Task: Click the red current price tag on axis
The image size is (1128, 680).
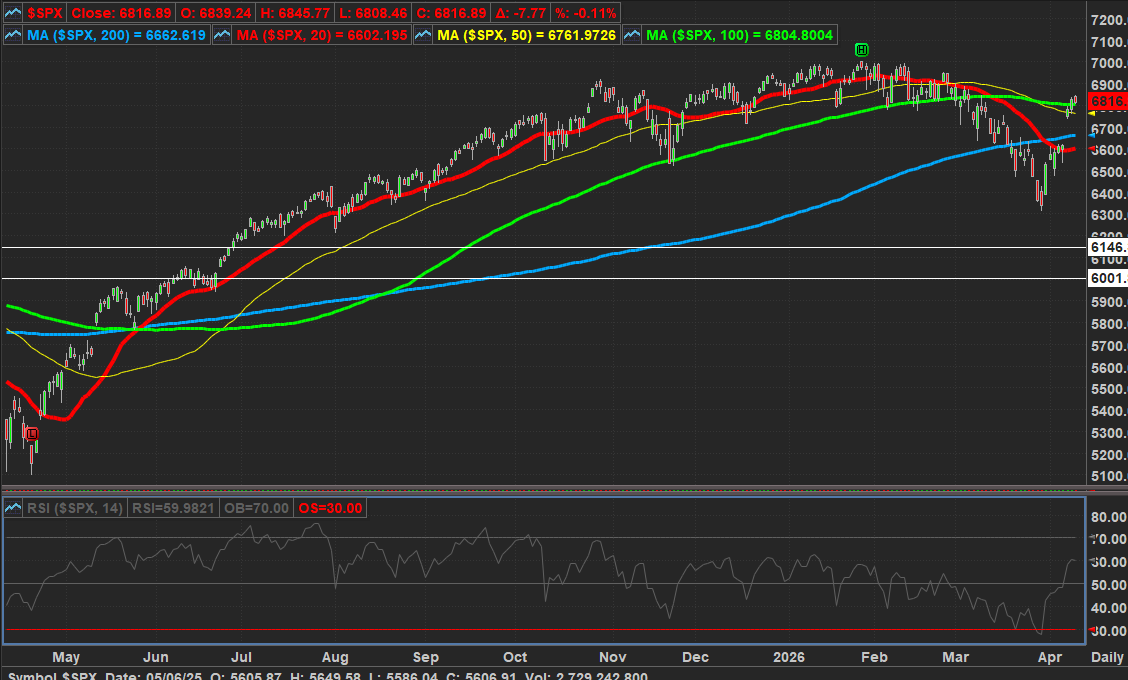Action: pos(1107,102)
